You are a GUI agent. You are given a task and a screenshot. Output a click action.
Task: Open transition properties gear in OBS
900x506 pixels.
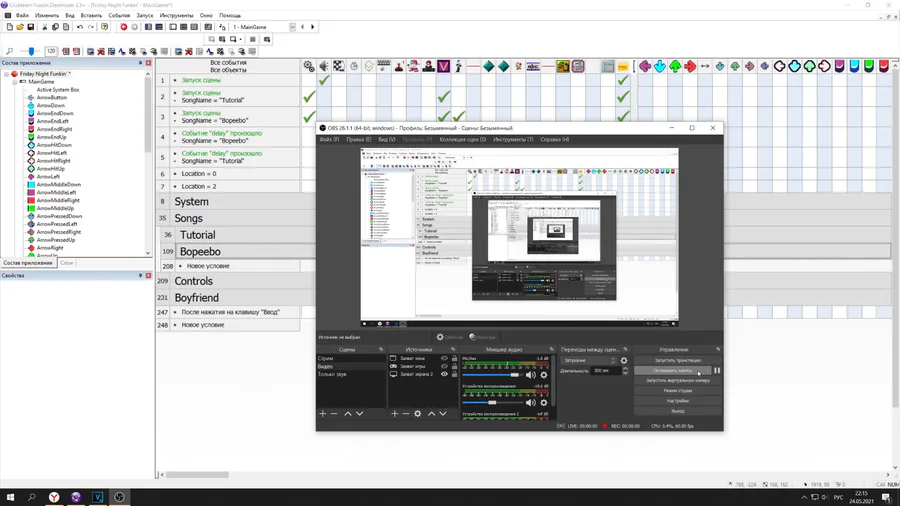click(624, 361)
